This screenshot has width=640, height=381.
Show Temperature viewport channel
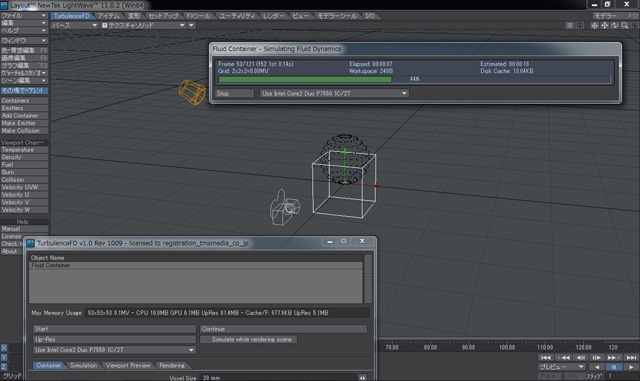[24, 150]
